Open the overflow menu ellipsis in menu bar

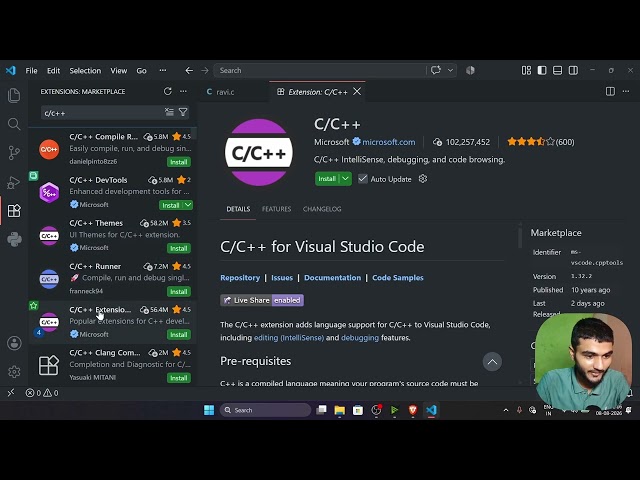coord(163,70)
